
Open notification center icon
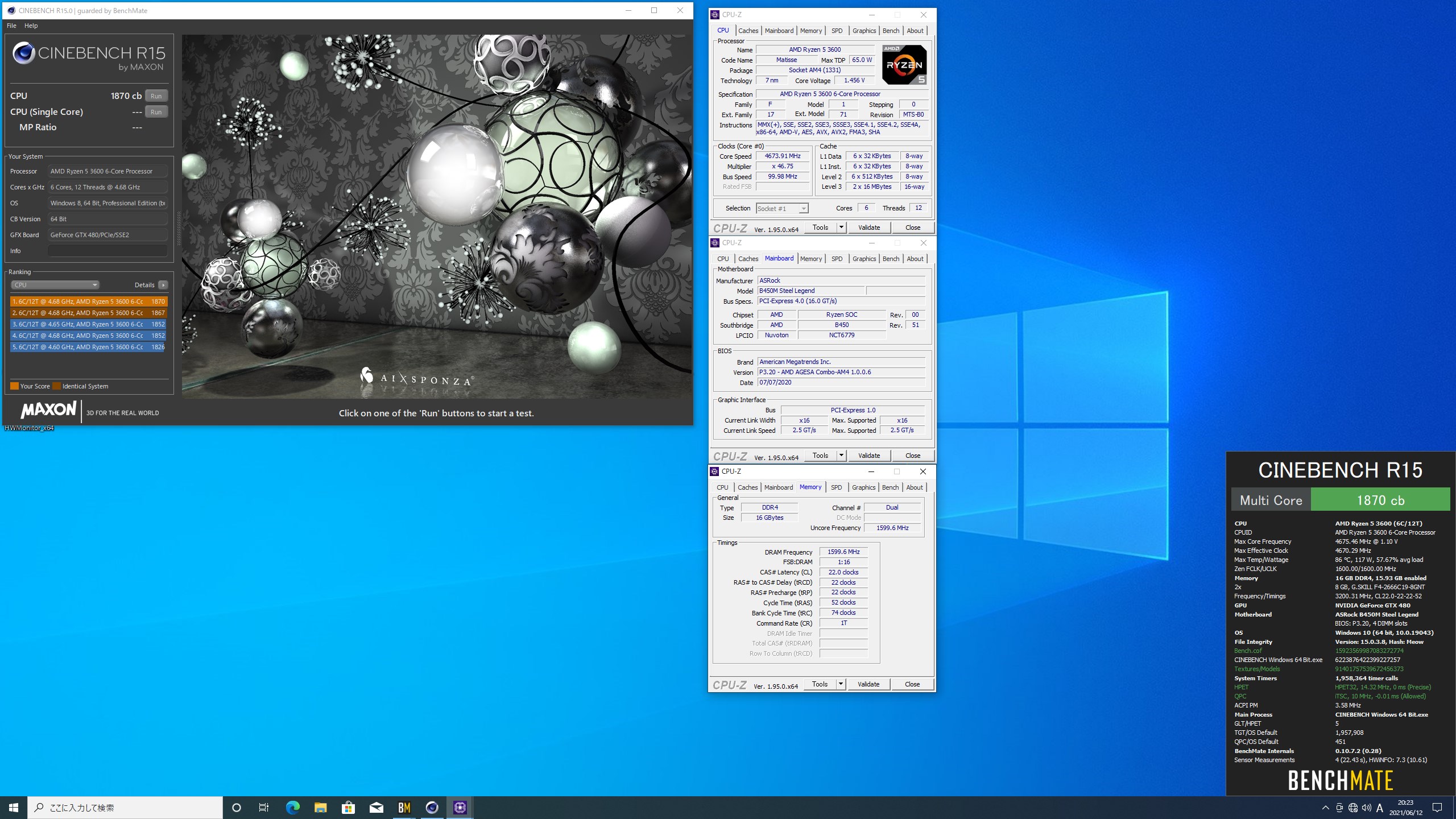(1437, 808)
